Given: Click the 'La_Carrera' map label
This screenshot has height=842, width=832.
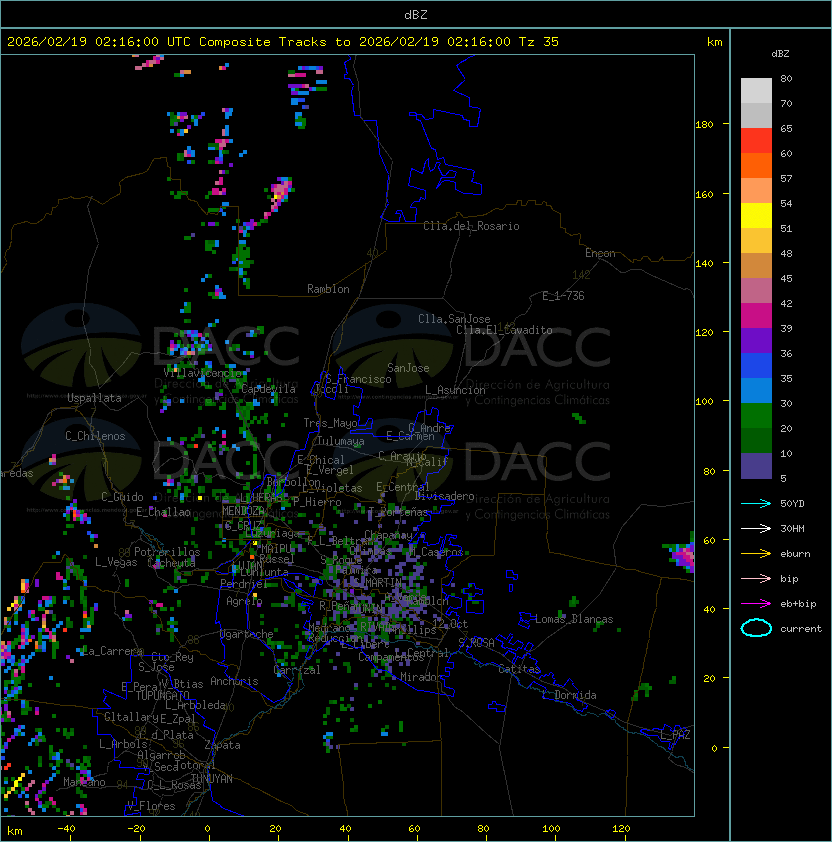Looking at the screenshot, I should (113, 651).
